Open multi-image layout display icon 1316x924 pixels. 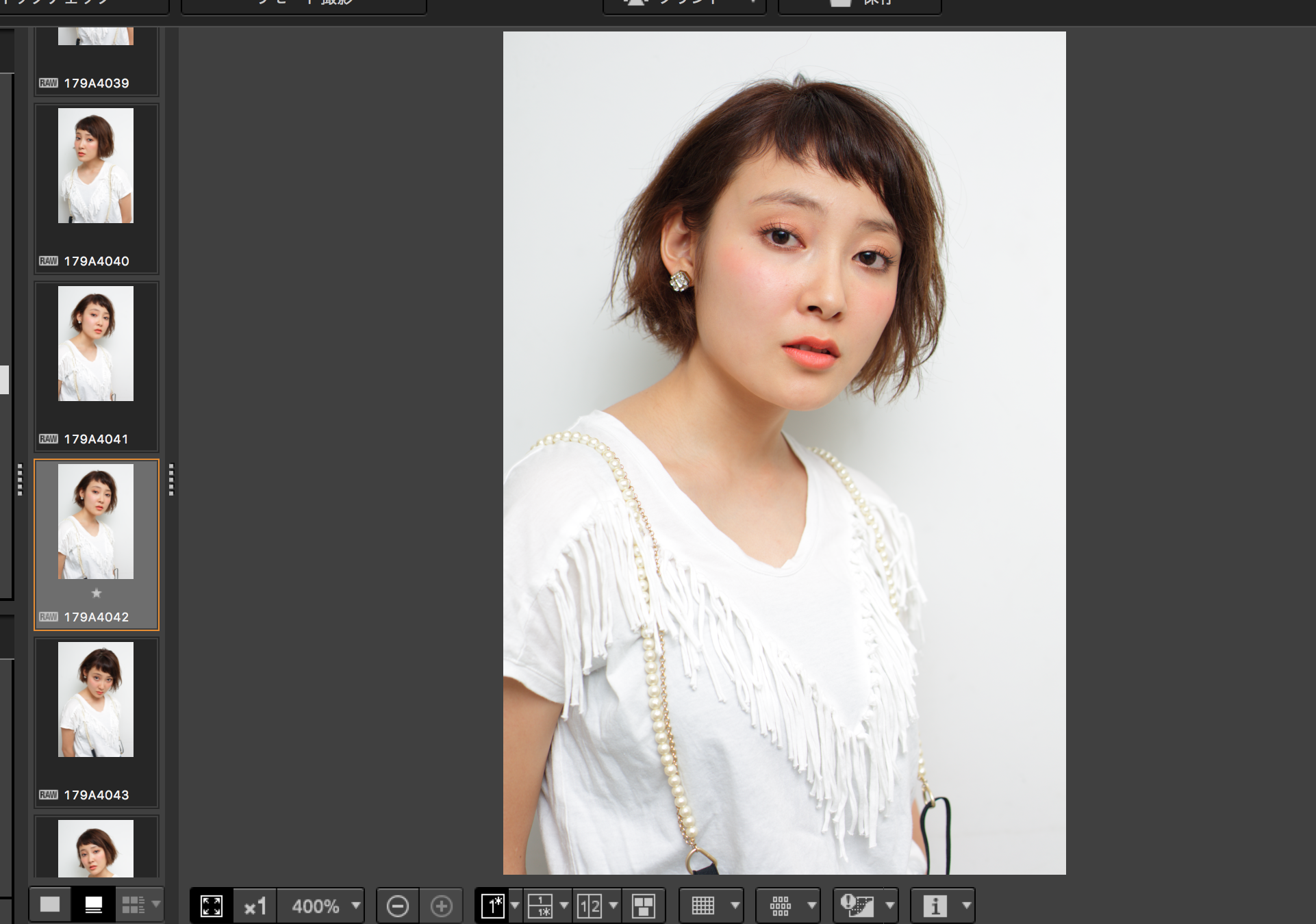click(644, 906)
